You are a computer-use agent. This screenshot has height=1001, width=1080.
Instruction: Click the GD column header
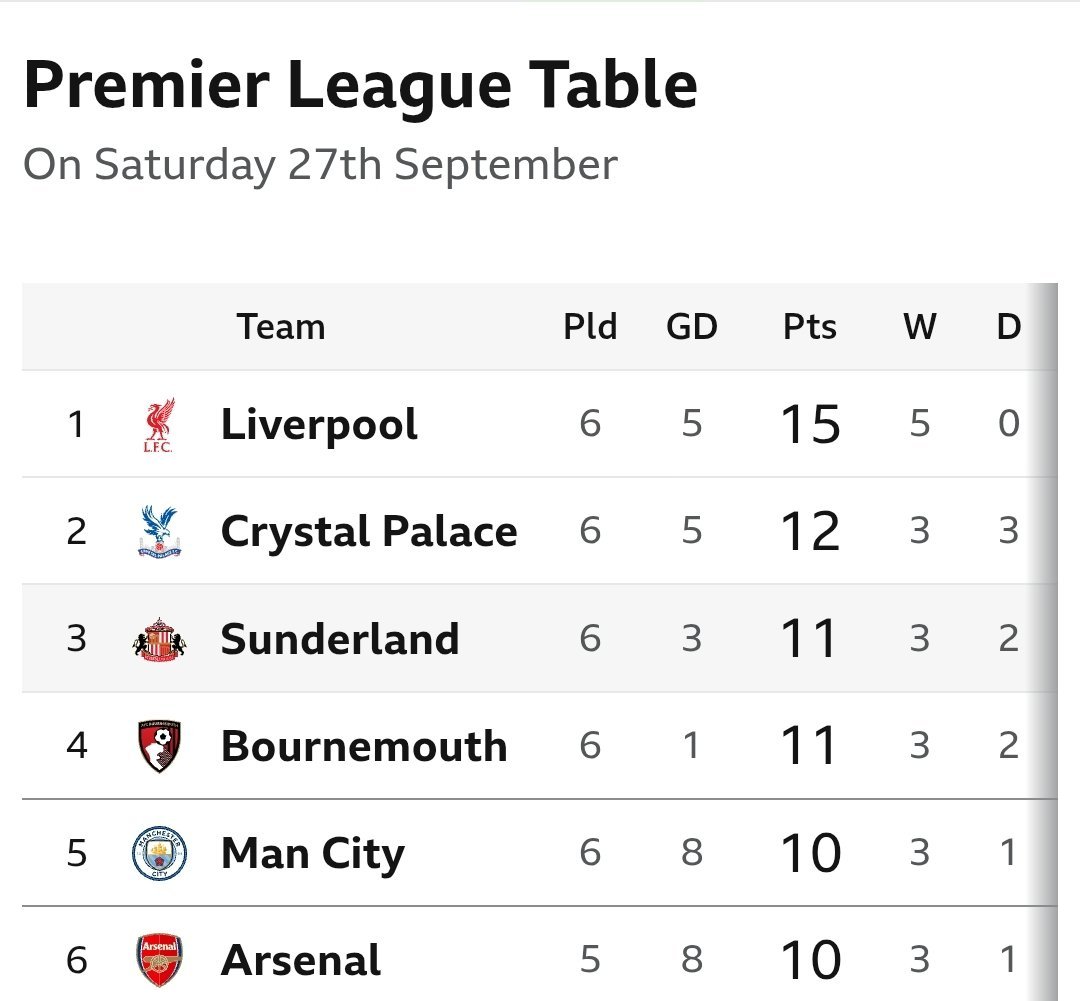(692, 327)
